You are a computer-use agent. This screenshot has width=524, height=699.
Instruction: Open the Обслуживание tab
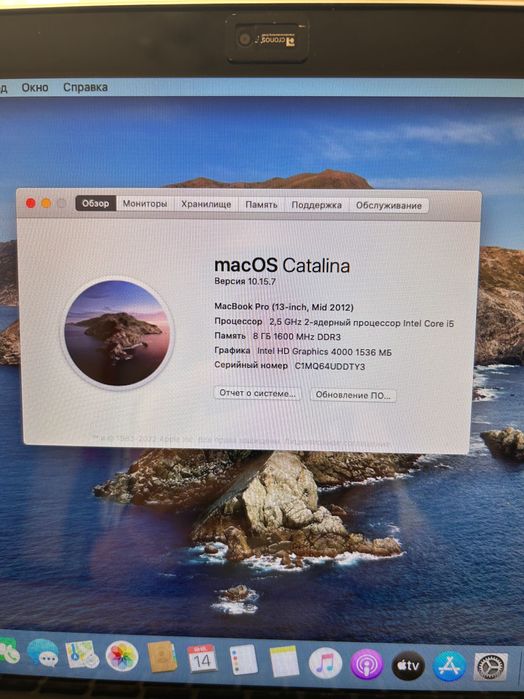388,206
